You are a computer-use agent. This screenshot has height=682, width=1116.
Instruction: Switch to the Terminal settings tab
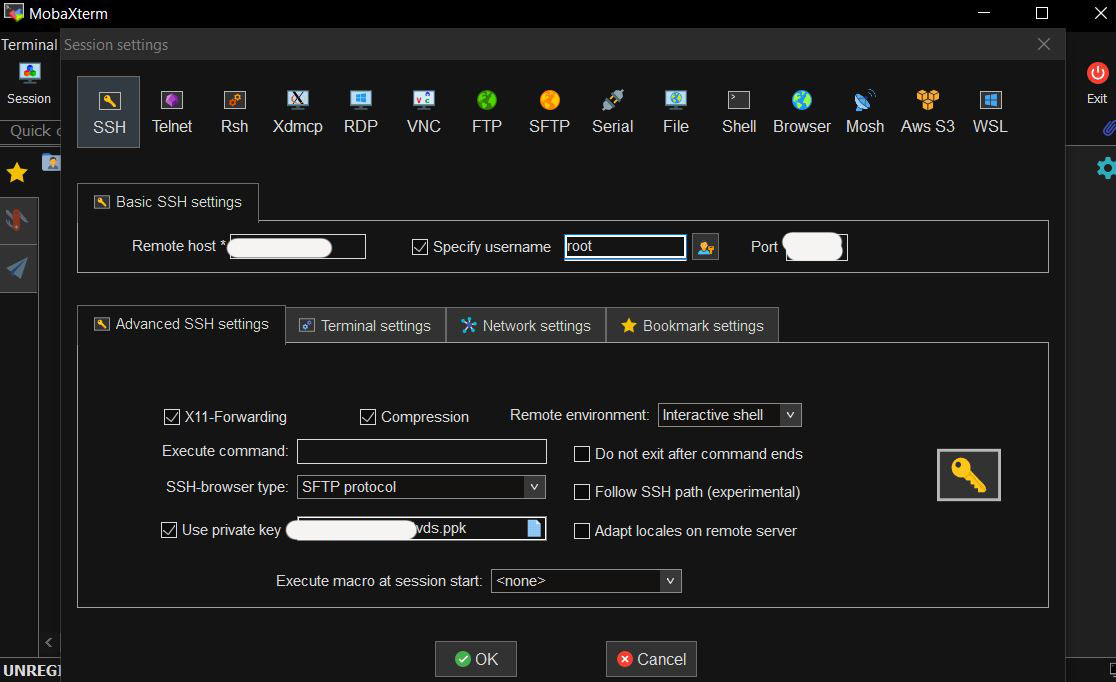coord(366,325)
